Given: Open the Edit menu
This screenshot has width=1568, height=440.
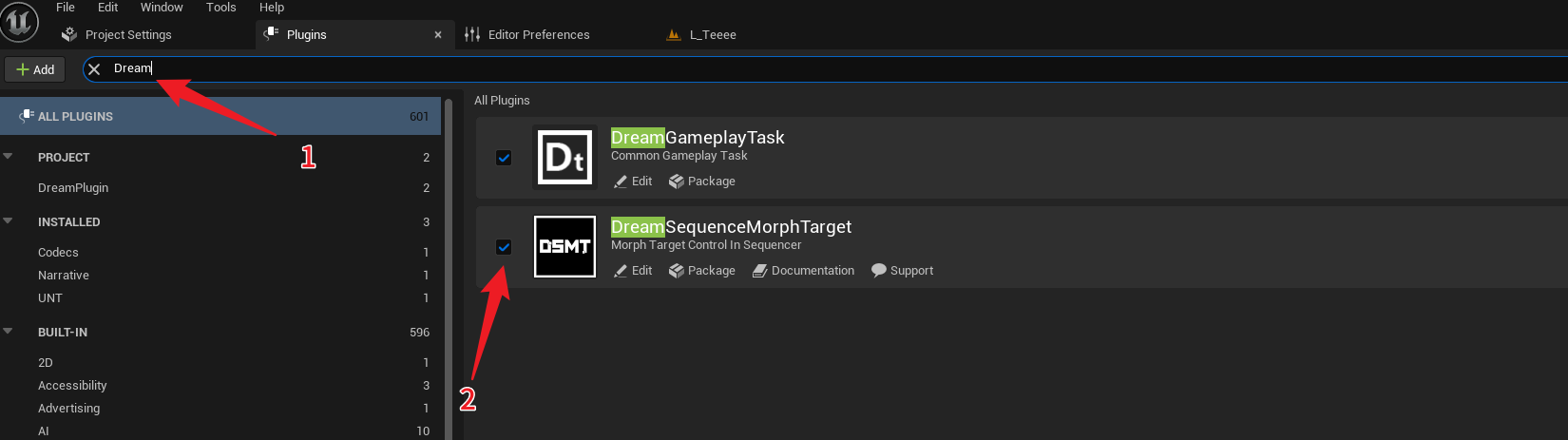Looking at the screenshot, I should (x=108, y=8).
